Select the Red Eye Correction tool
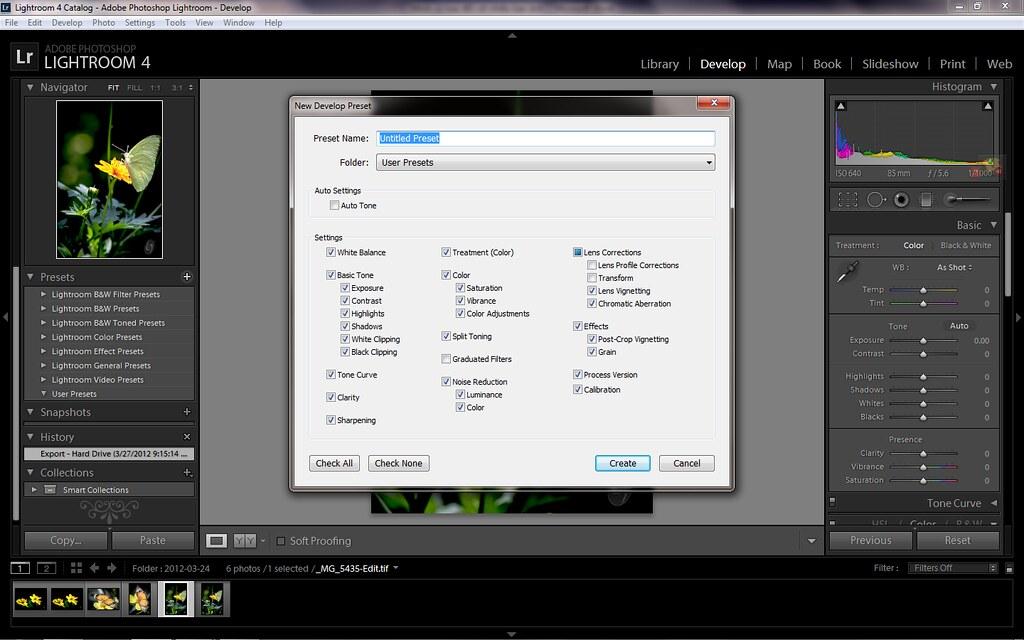This screenshot has height=640, width=1024. pyautogui.click(x=901, y=199)
